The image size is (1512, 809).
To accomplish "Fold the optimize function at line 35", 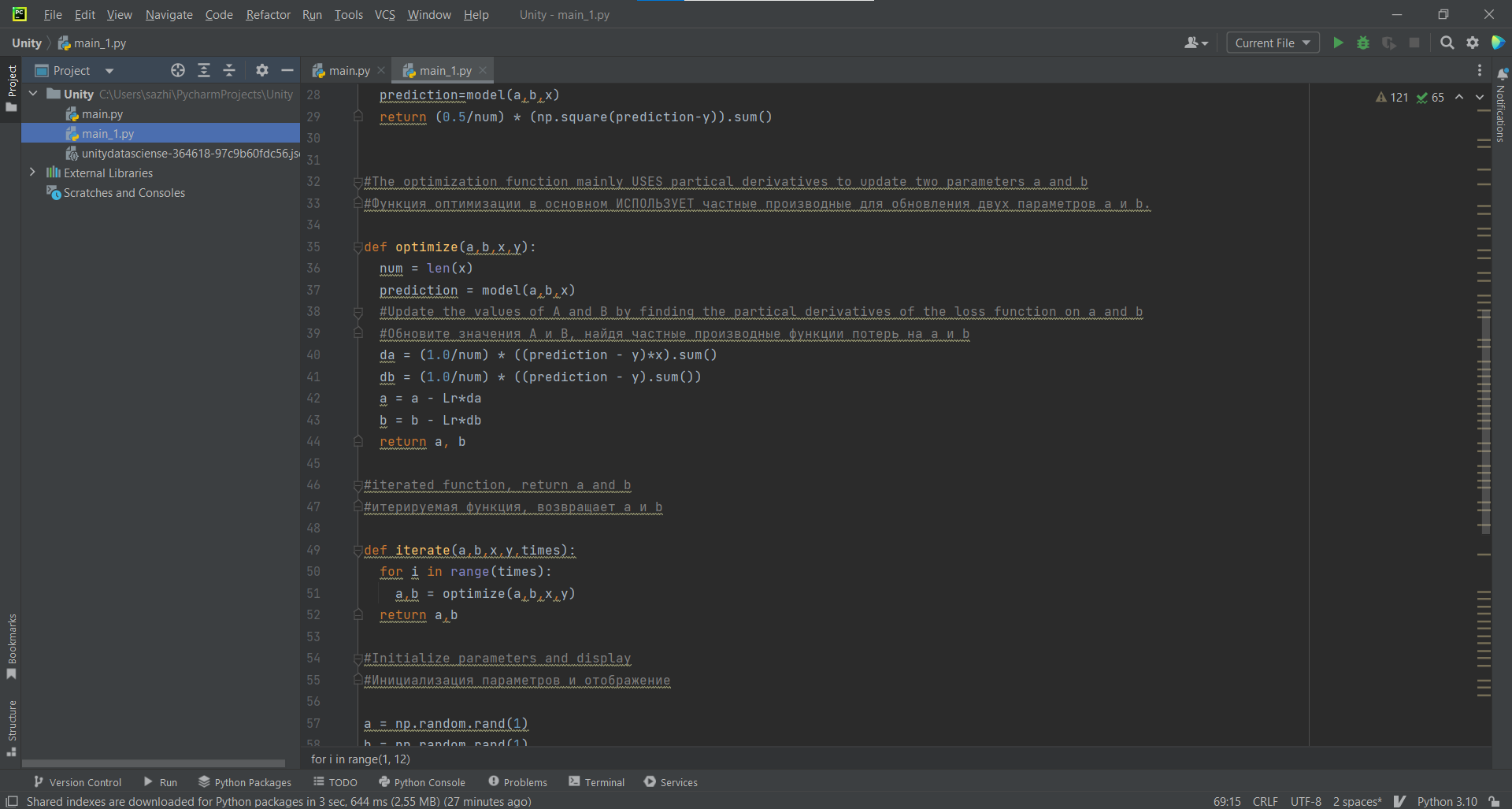I will (x=358, y=247).
